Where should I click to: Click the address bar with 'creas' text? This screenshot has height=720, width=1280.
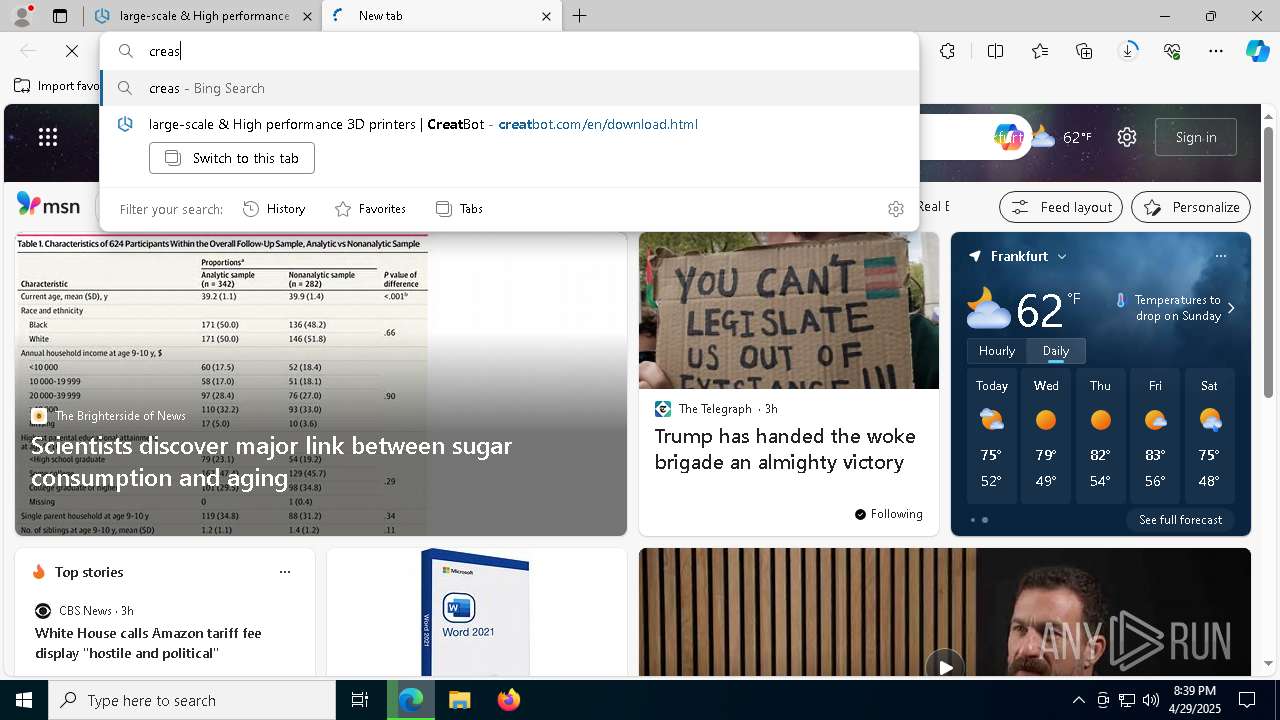pyautogui.click(x=510, y=51)
